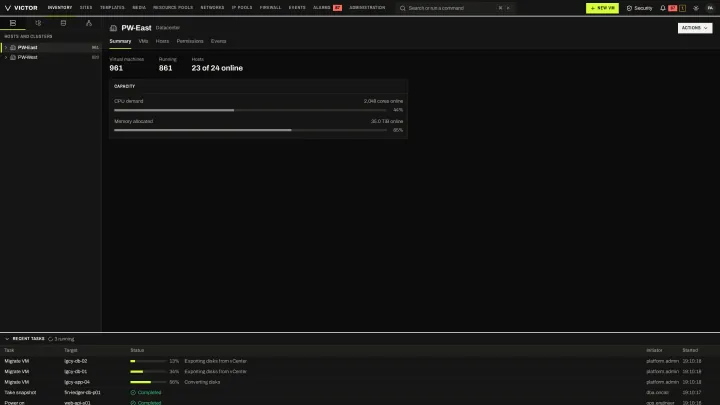Open the Networks menu
Screen dimensions: 720x405
tap(212, 8)
